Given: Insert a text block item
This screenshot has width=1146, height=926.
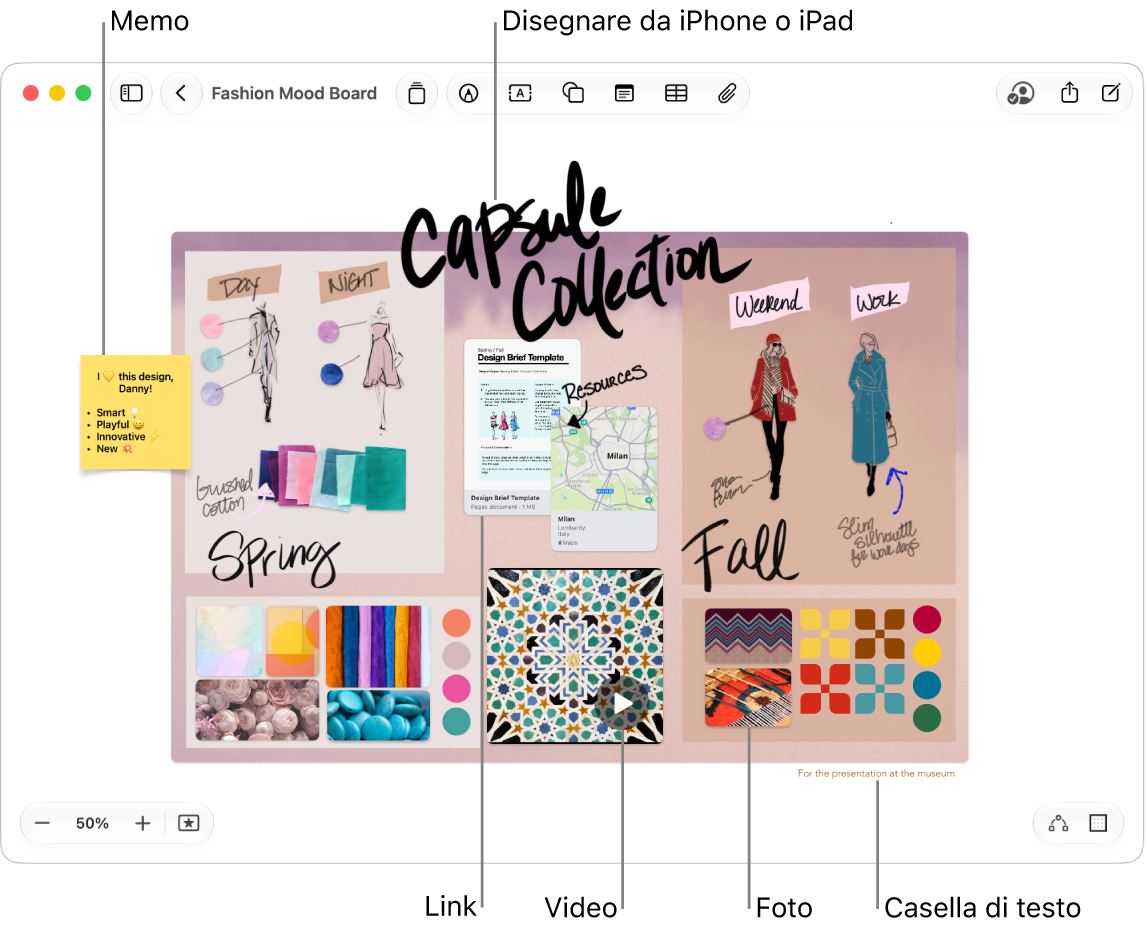Looking at the screenshot, I should [624, 94].
